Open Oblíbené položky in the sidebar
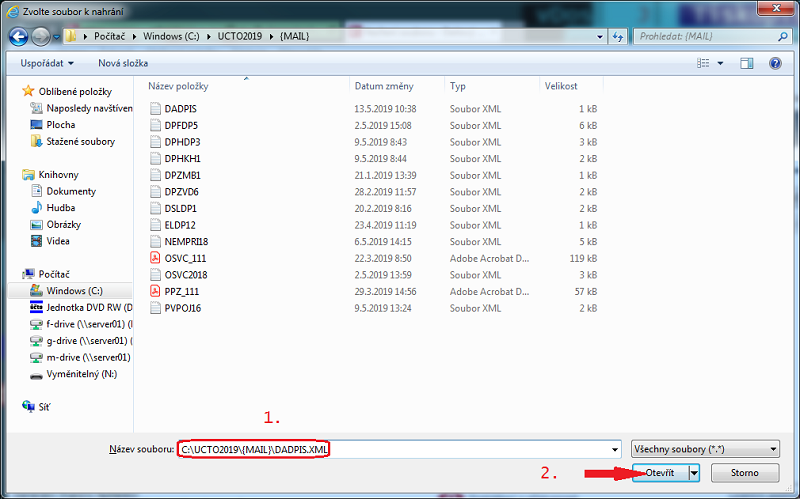The image size is (800, 499). coord(75,91)
